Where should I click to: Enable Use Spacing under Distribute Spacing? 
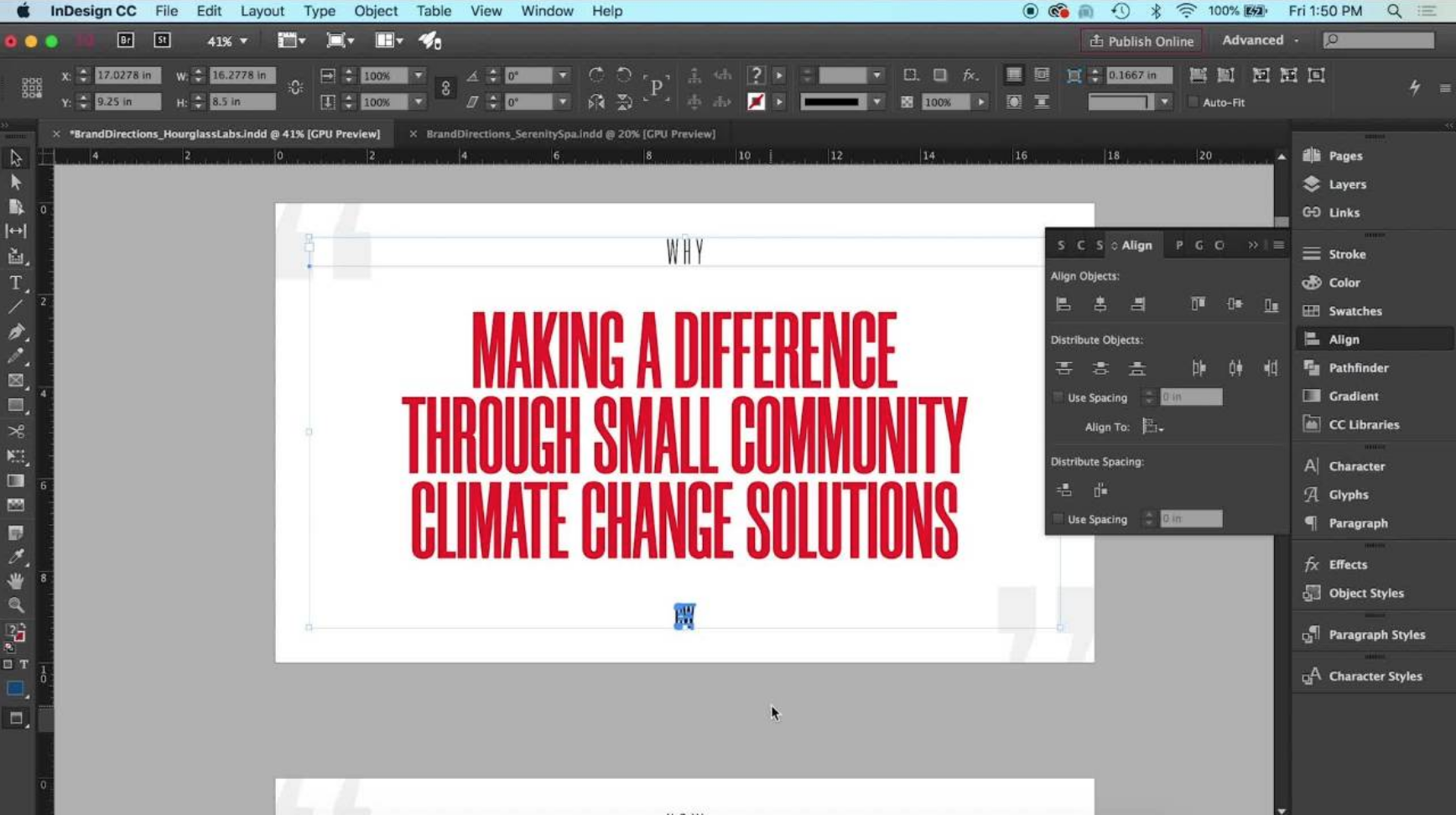(1058, 519)
